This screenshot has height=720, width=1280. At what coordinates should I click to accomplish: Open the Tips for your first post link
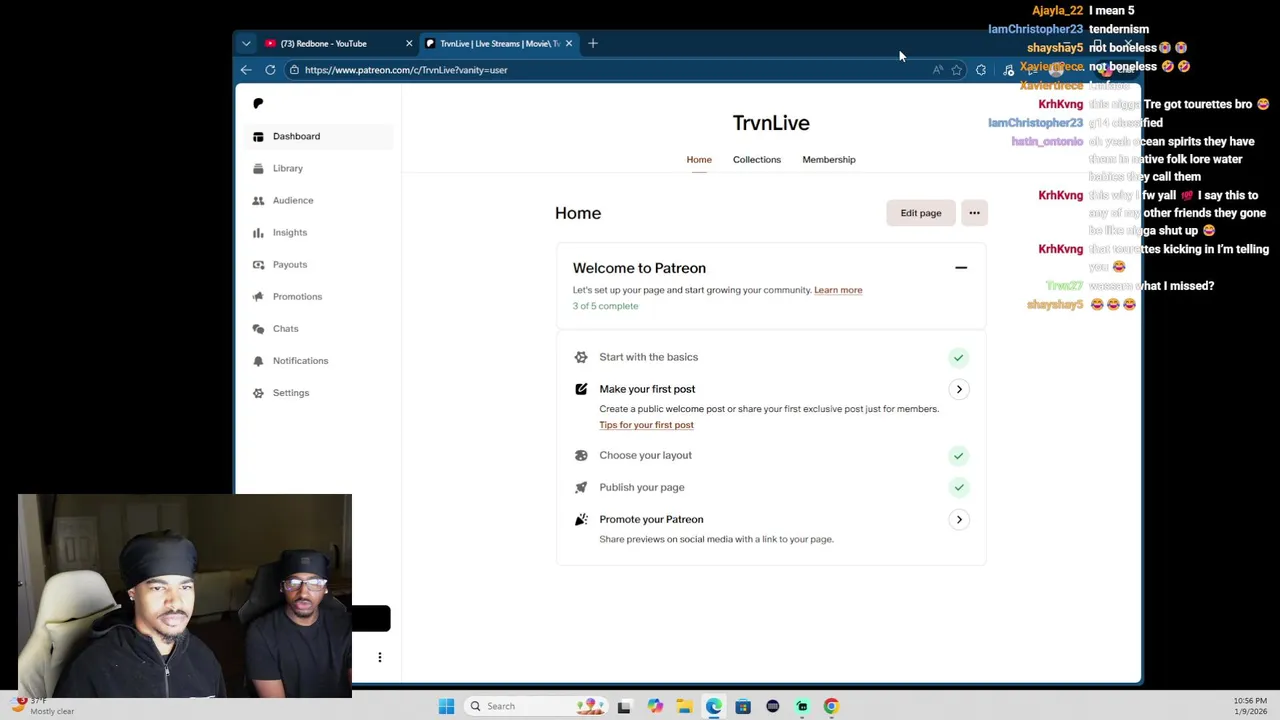[646, 425]
